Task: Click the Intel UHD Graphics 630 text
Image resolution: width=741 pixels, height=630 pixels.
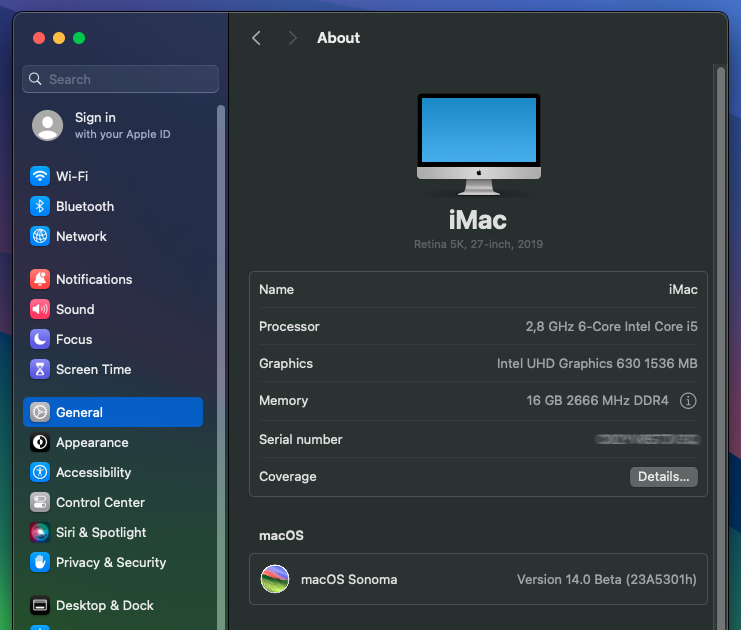Action: click(597, 363)
